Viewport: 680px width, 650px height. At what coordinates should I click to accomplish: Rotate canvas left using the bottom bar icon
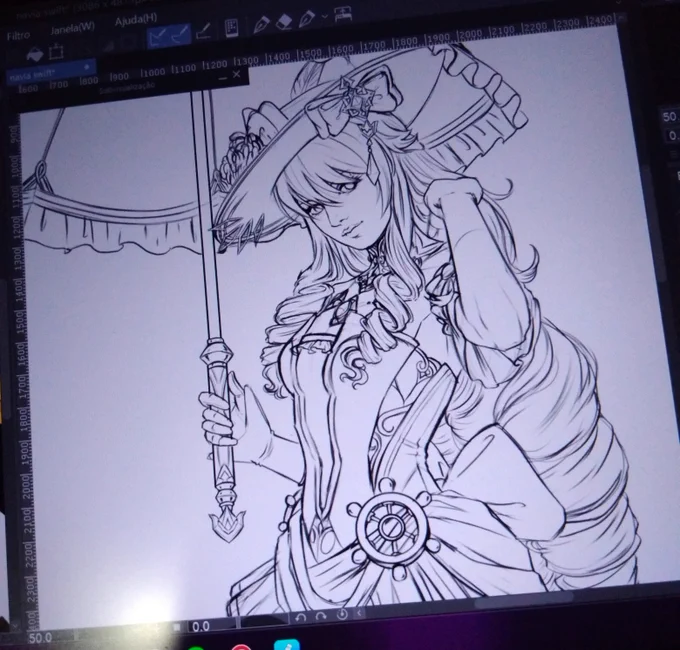(301, 618)
